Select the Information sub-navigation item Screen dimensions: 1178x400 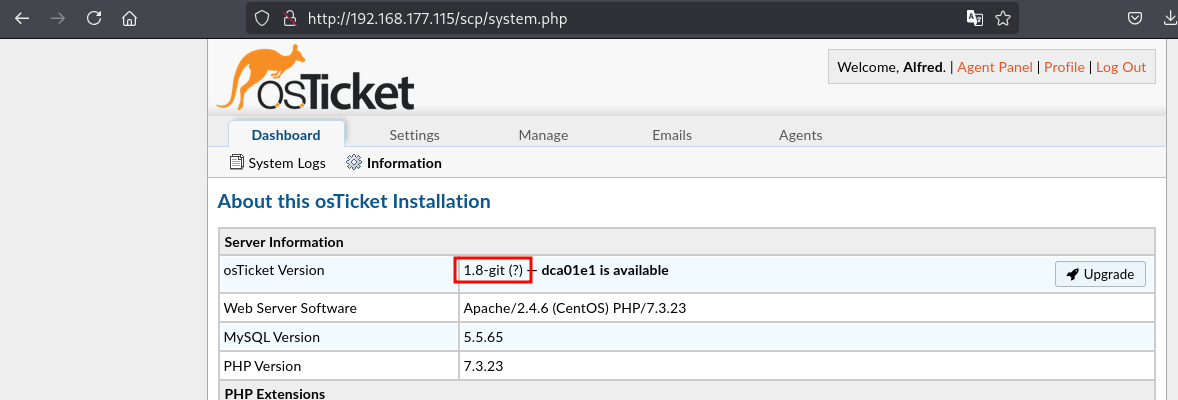394,162
